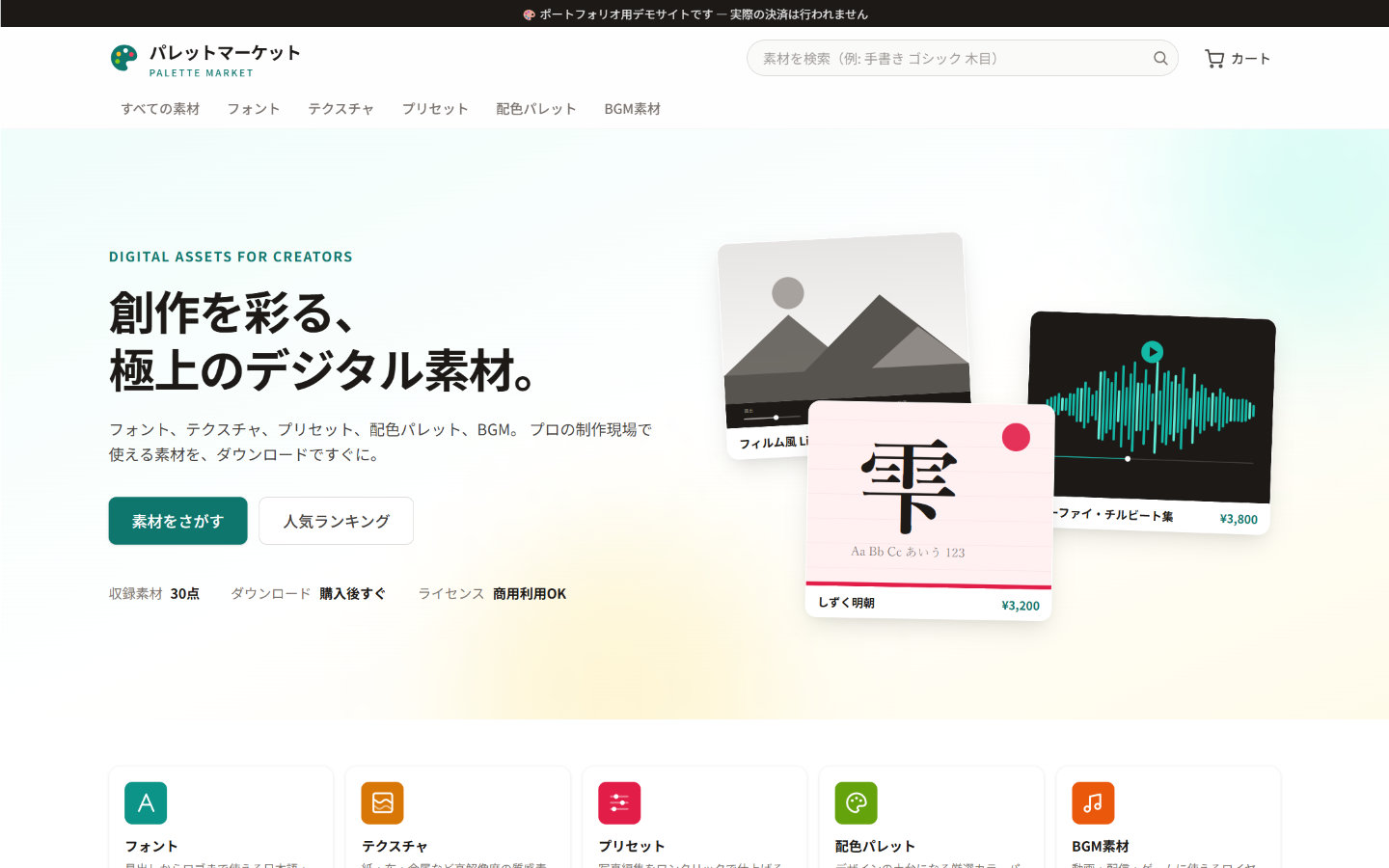Click the green waveform thumbnail
1389x868 pixels.
1152,407
